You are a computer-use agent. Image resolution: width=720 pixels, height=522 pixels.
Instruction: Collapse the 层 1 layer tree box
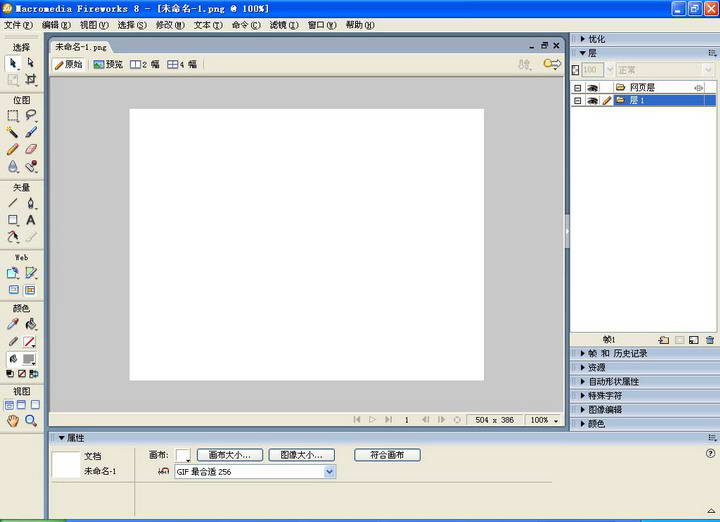pyautogui.click(x=577, y=101)
